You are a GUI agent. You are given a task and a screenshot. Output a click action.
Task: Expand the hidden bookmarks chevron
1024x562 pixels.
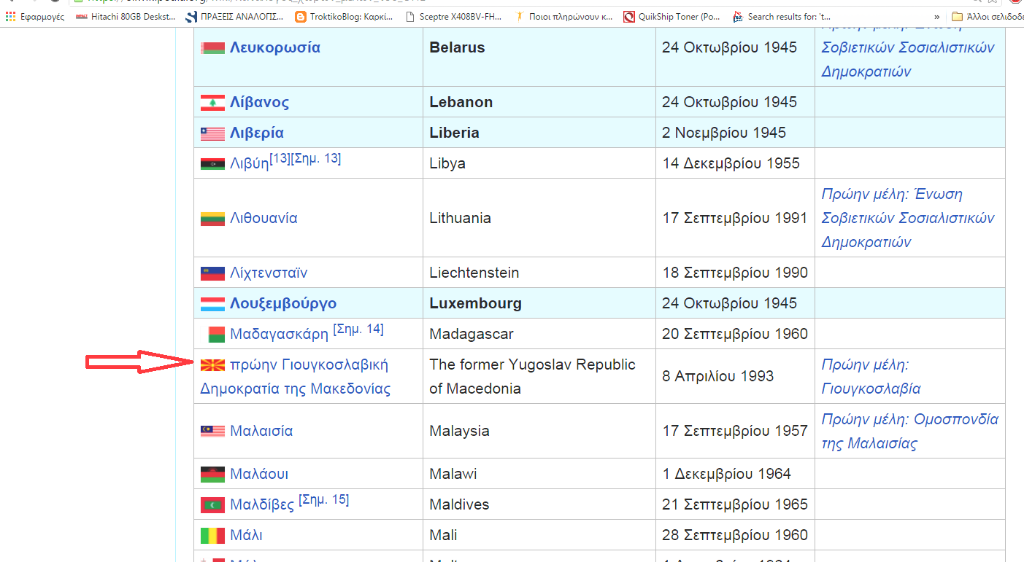pyautogui.click(x=936, y=17)
